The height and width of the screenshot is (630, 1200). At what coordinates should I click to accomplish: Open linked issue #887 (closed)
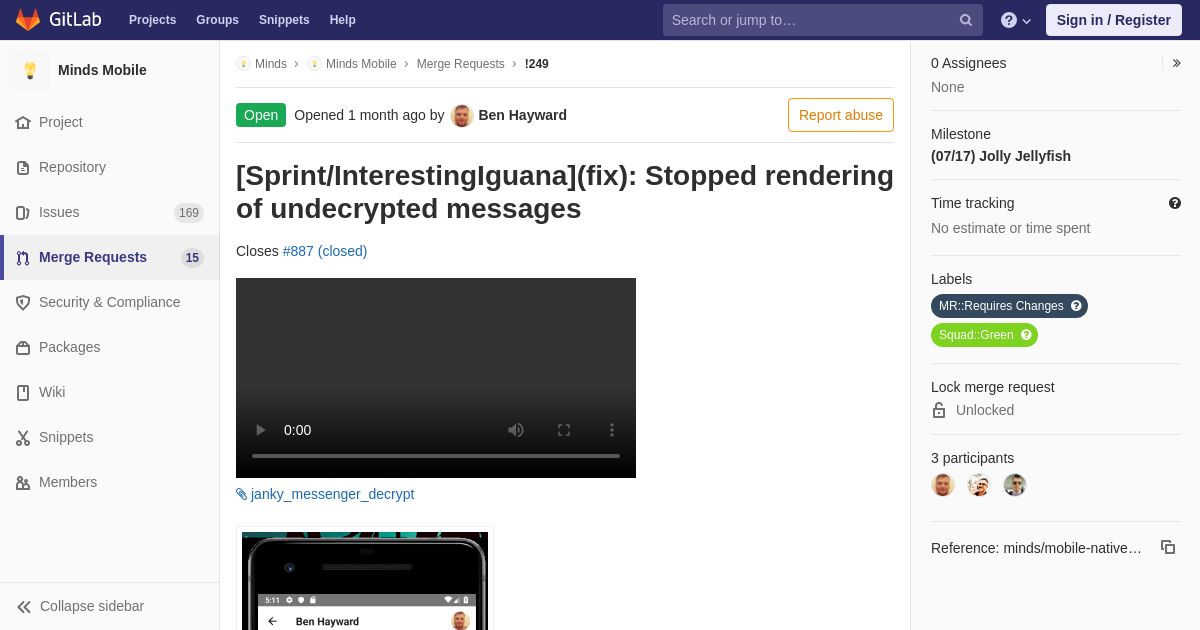click(x=325, y=251)
